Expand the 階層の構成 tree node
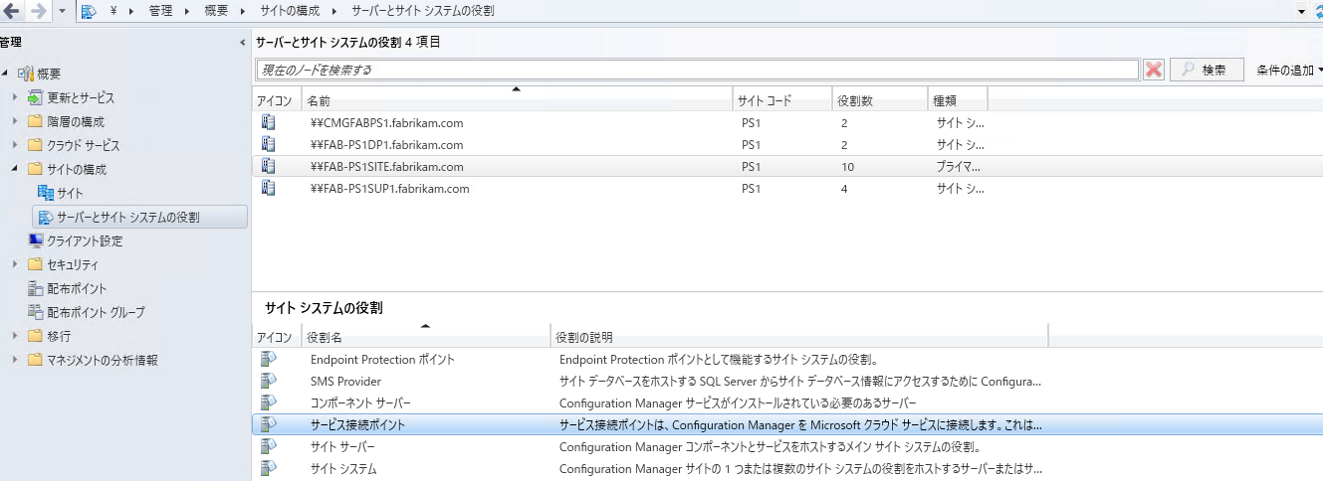This screenshot has height=481, width=1323. click(x=15, y=122)
